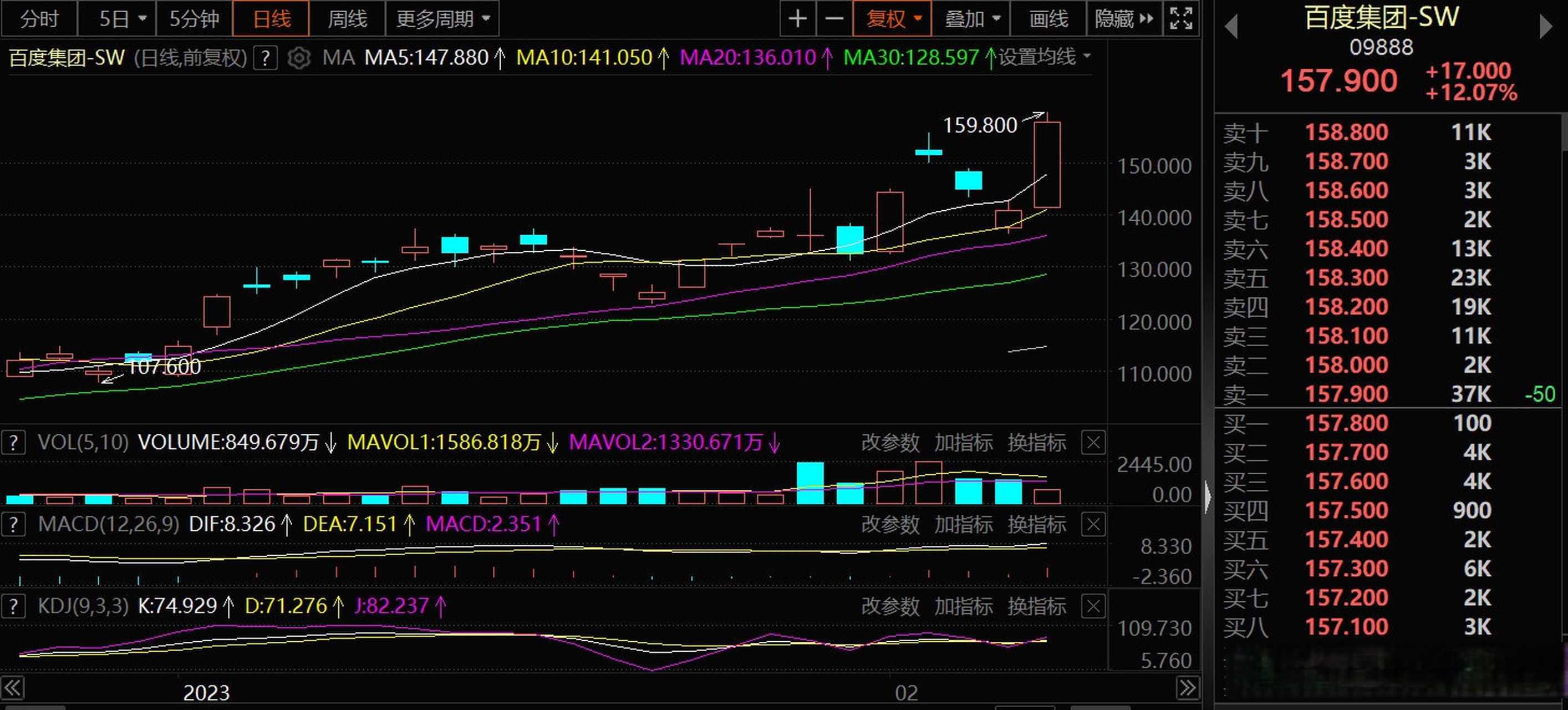Click the DIF:8.326 value
This screenshot has width=1568, height=710.
click(x=232, y=524)
